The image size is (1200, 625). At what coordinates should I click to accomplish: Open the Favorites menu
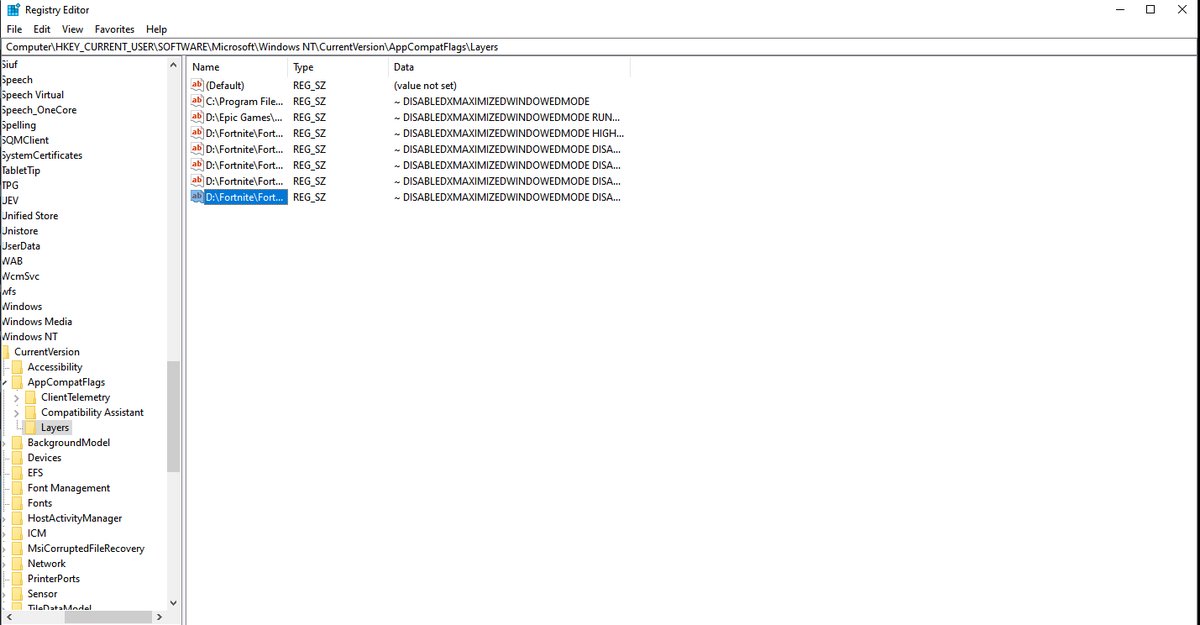(115, 29)
